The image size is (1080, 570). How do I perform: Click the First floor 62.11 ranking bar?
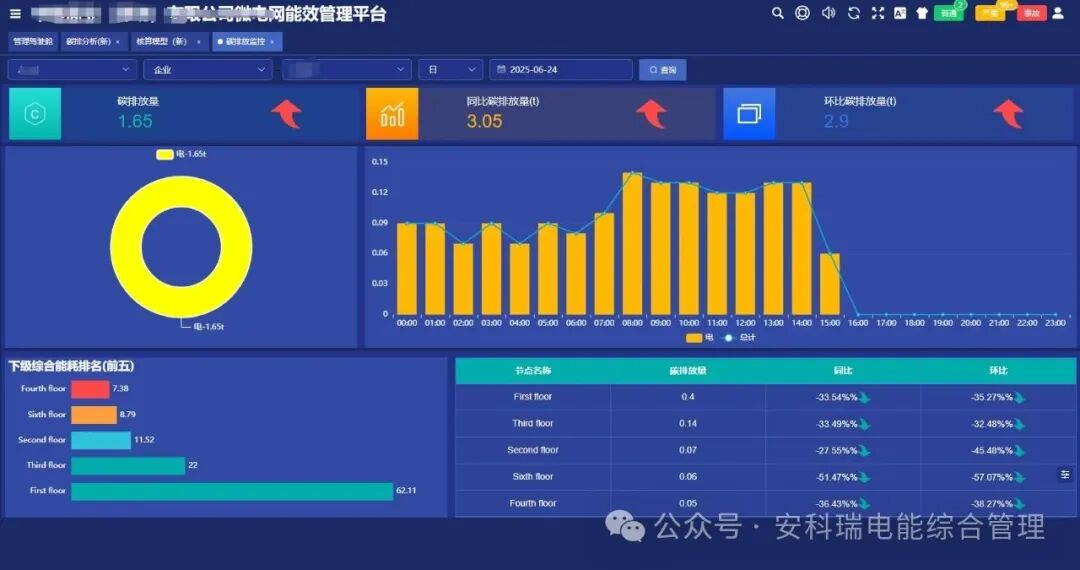[232, 492]
